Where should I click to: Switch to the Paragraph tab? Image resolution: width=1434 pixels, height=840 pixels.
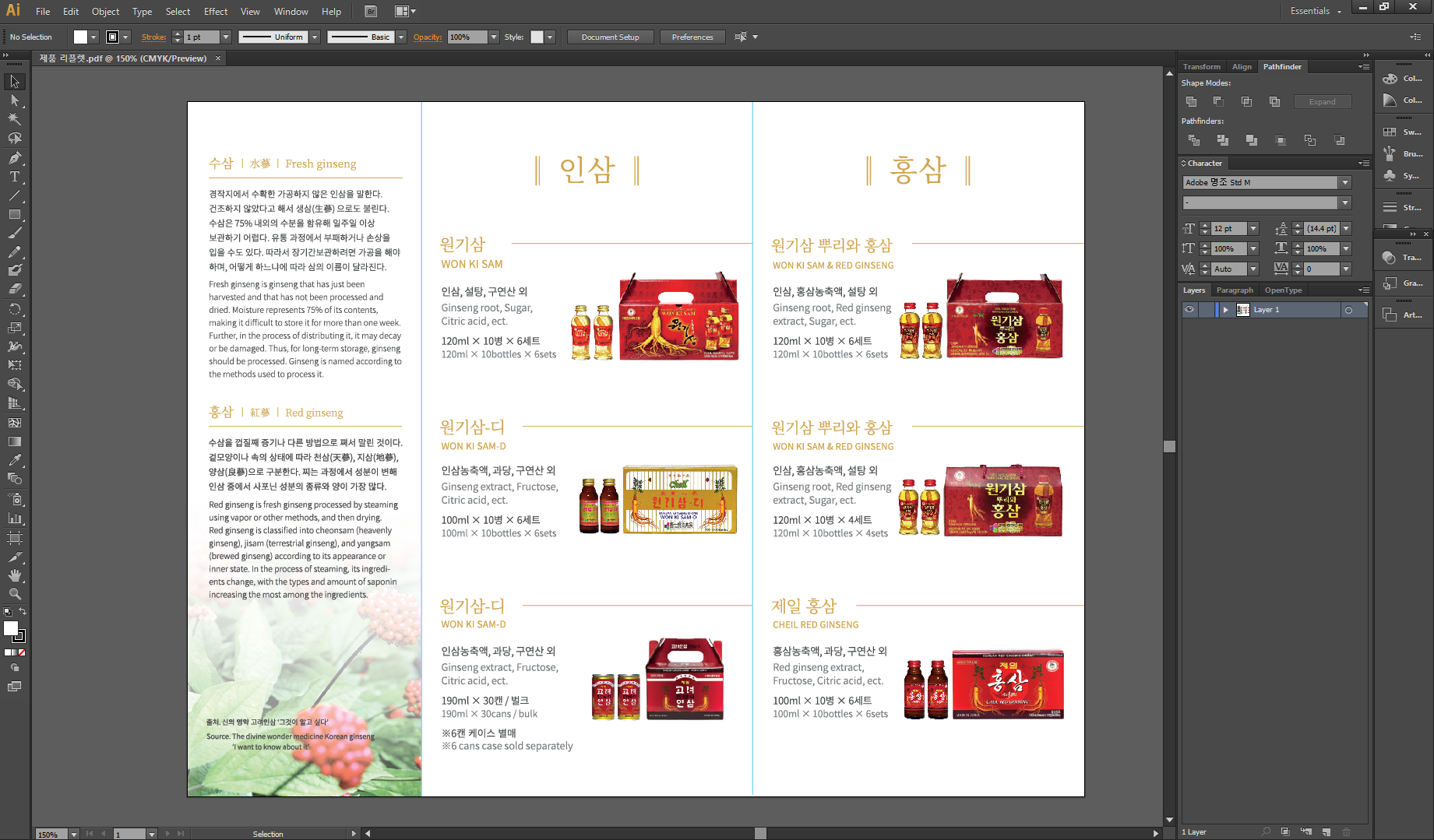coord(1235,290)
